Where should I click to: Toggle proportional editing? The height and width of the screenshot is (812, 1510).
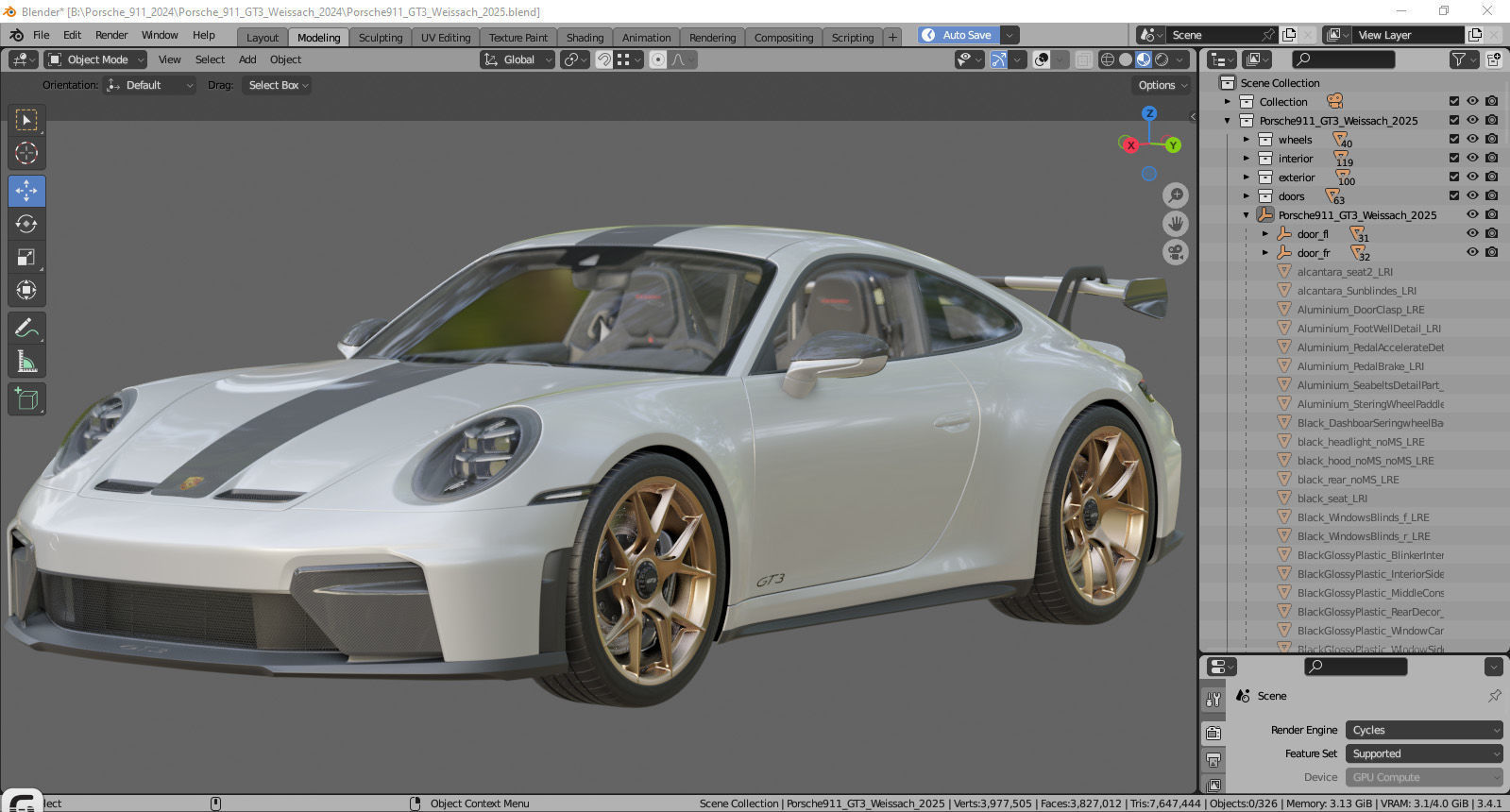pos(658,59)
